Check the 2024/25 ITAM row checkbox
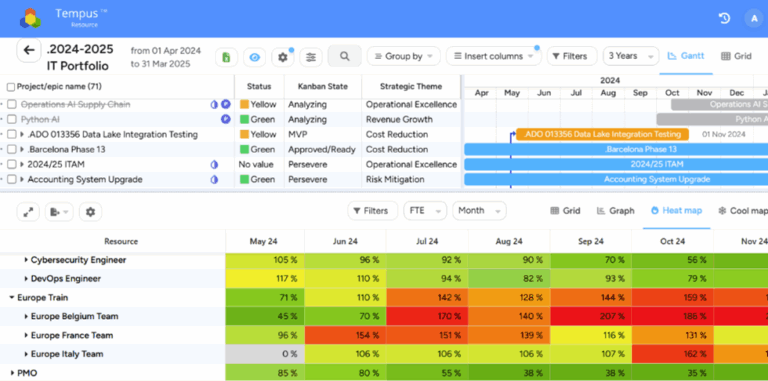This screenshot has height=381, width=768. coord(12,165)
